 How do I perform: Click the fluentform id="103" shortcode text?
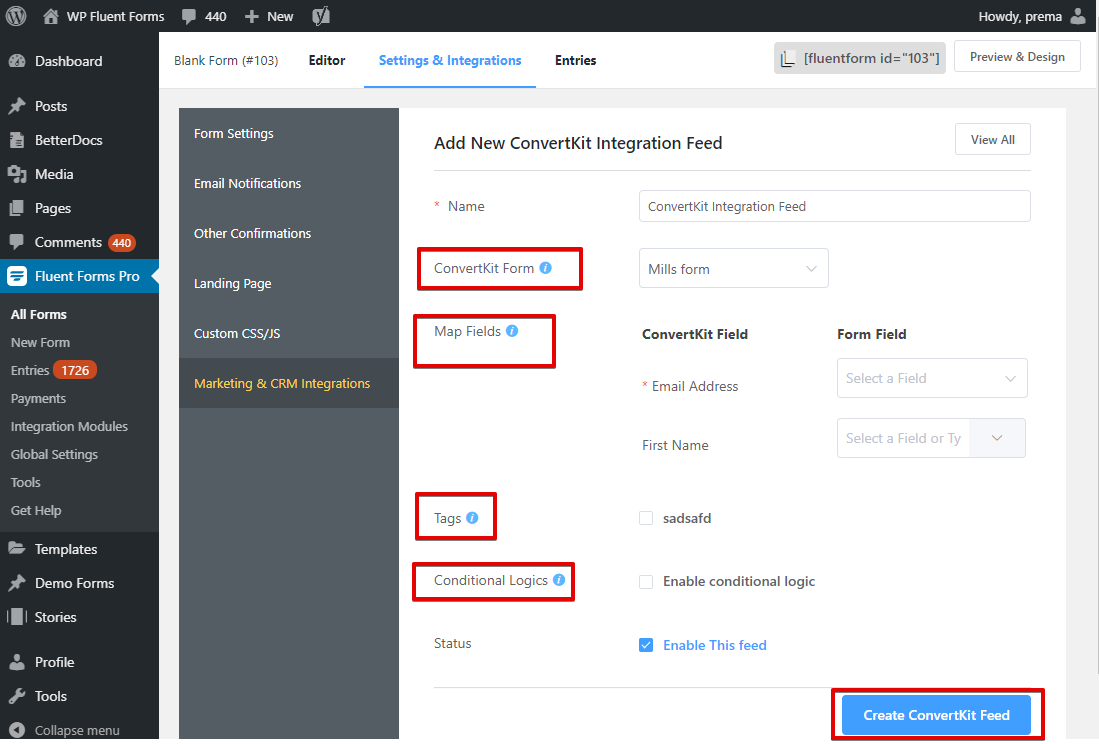pos(871,58)
